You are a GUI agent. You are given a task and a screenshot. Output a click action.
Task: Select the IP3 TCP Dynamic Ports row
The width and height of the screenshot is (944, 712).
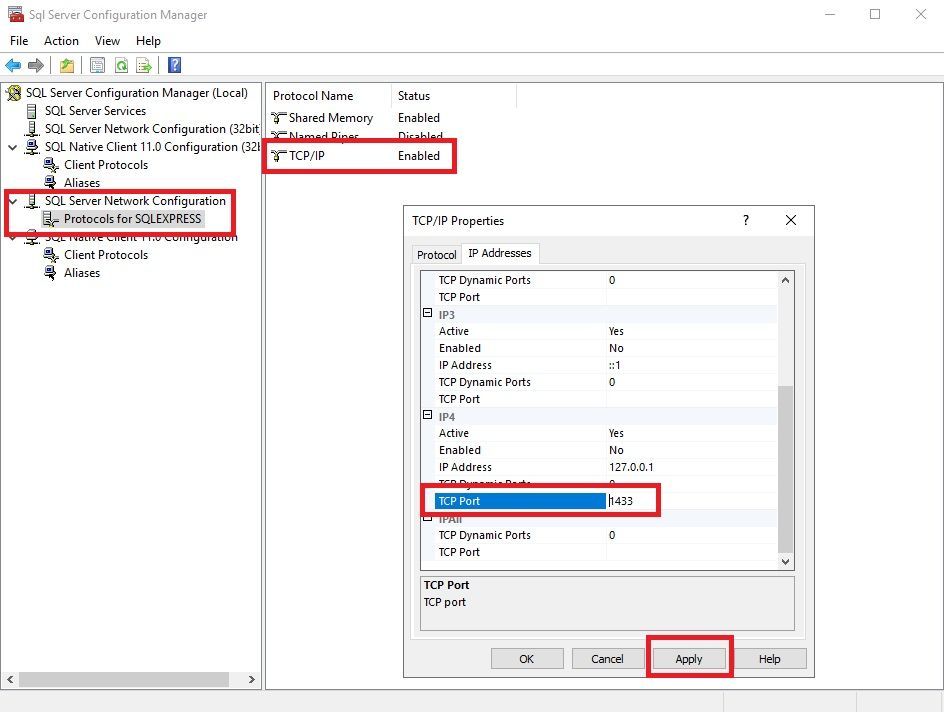coord(606,382)
